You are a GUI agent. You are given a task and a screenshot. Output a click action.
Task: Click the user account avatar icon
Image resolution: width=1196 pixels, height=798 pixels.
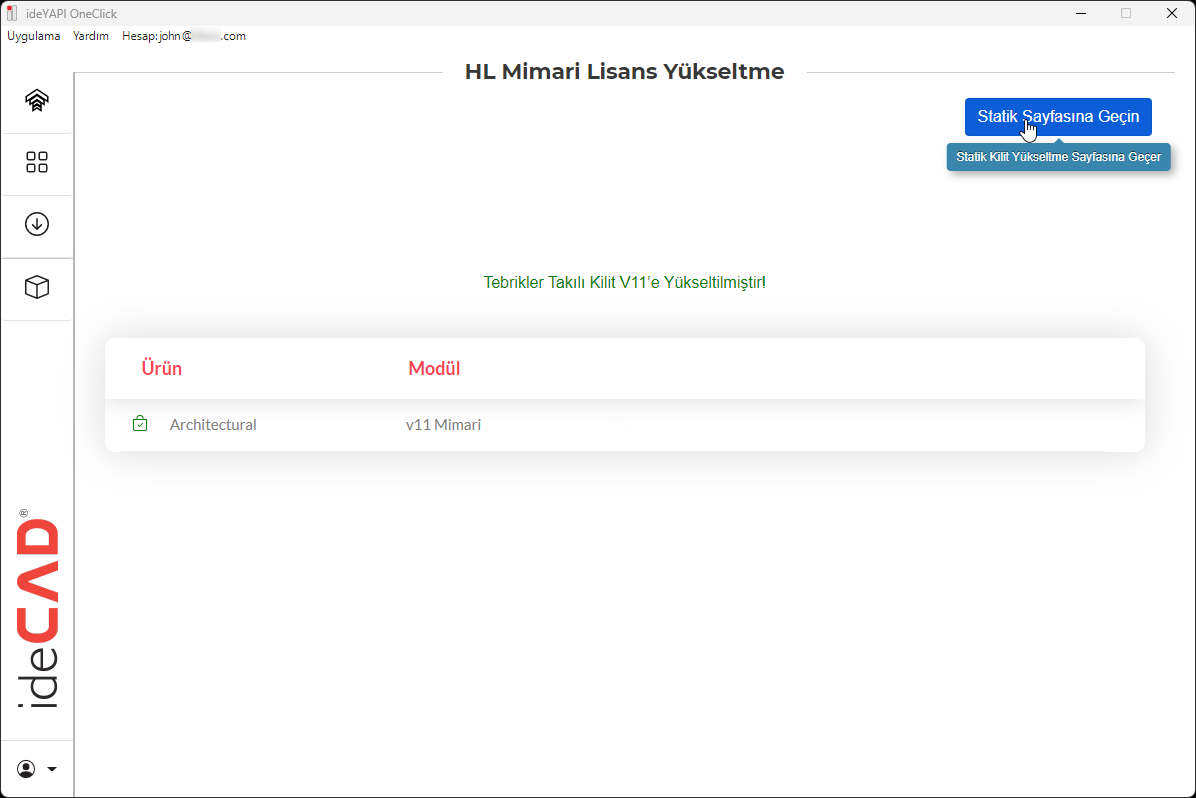[26, 769]
